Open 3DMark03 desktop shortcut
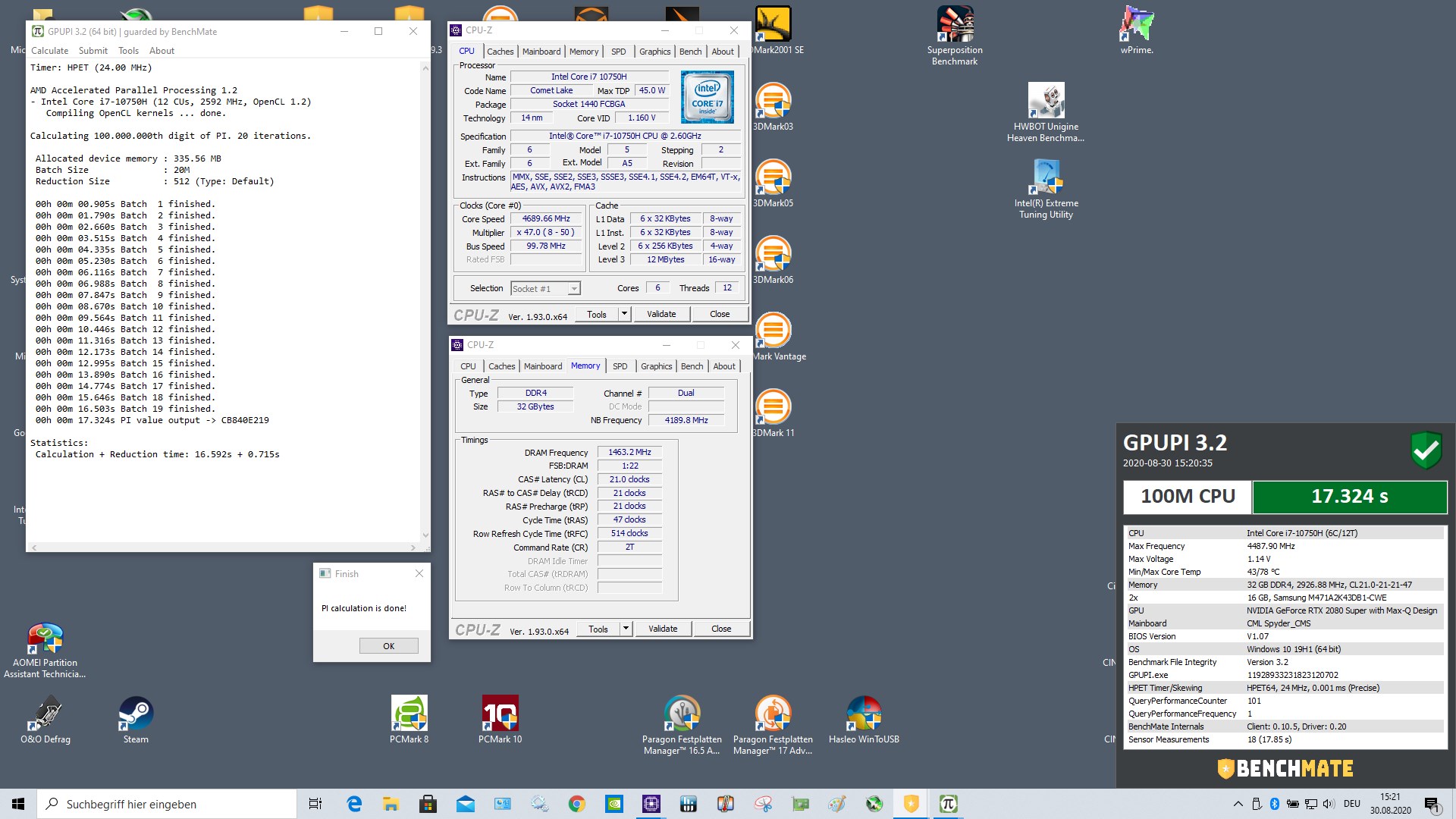The width and height of the screenshot is (1456, 819). [x=773, y=107]
